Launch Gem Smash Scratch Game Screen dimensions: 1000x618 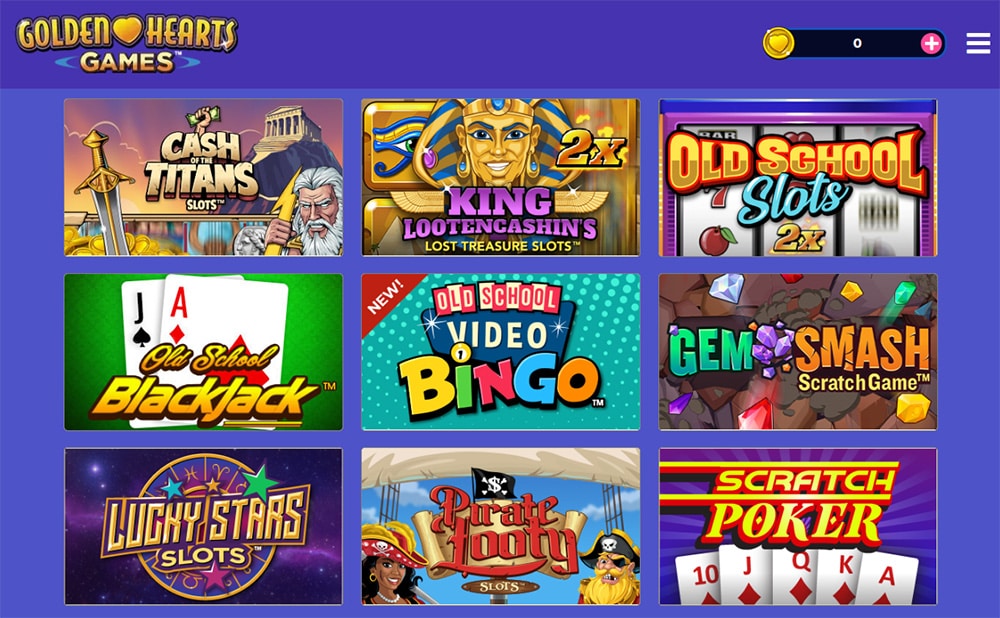[x=798, y=352]
